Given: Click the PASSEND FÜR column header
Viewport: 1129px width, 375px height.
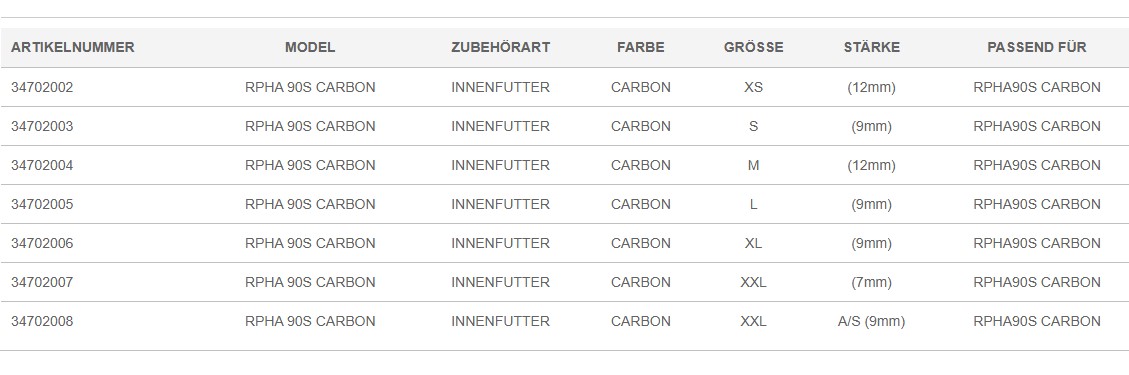Looking at the screenshot, I should 1037,48.
